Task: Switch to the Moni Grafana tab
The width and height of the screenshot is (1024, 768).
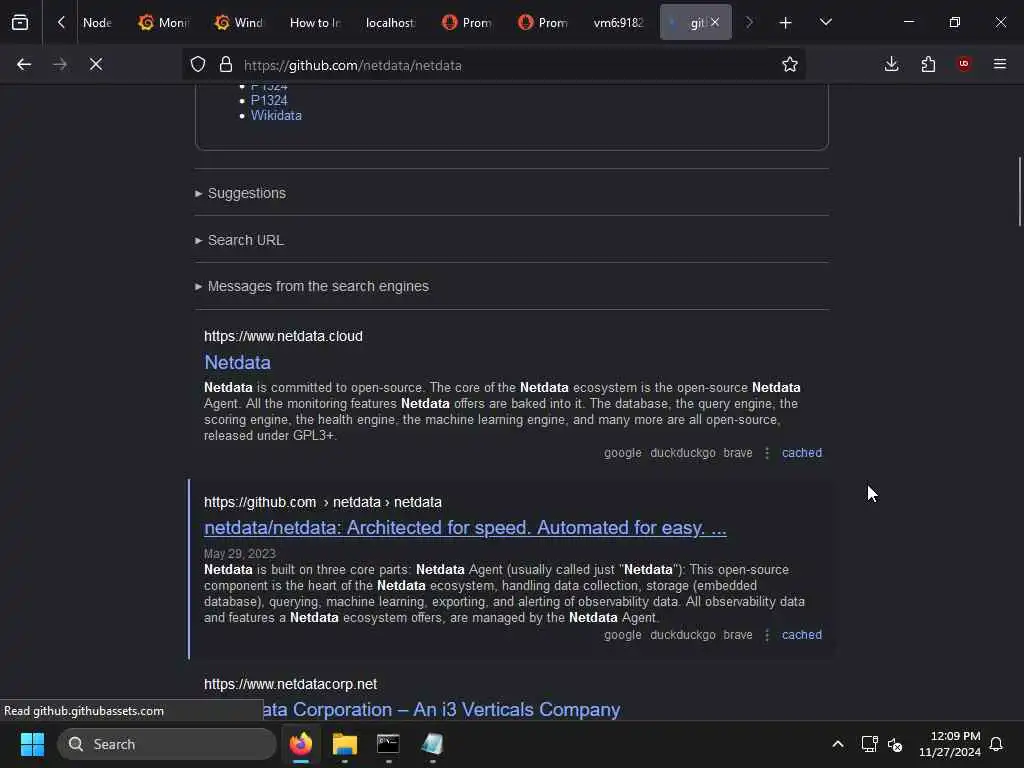Action: point(164,22)
